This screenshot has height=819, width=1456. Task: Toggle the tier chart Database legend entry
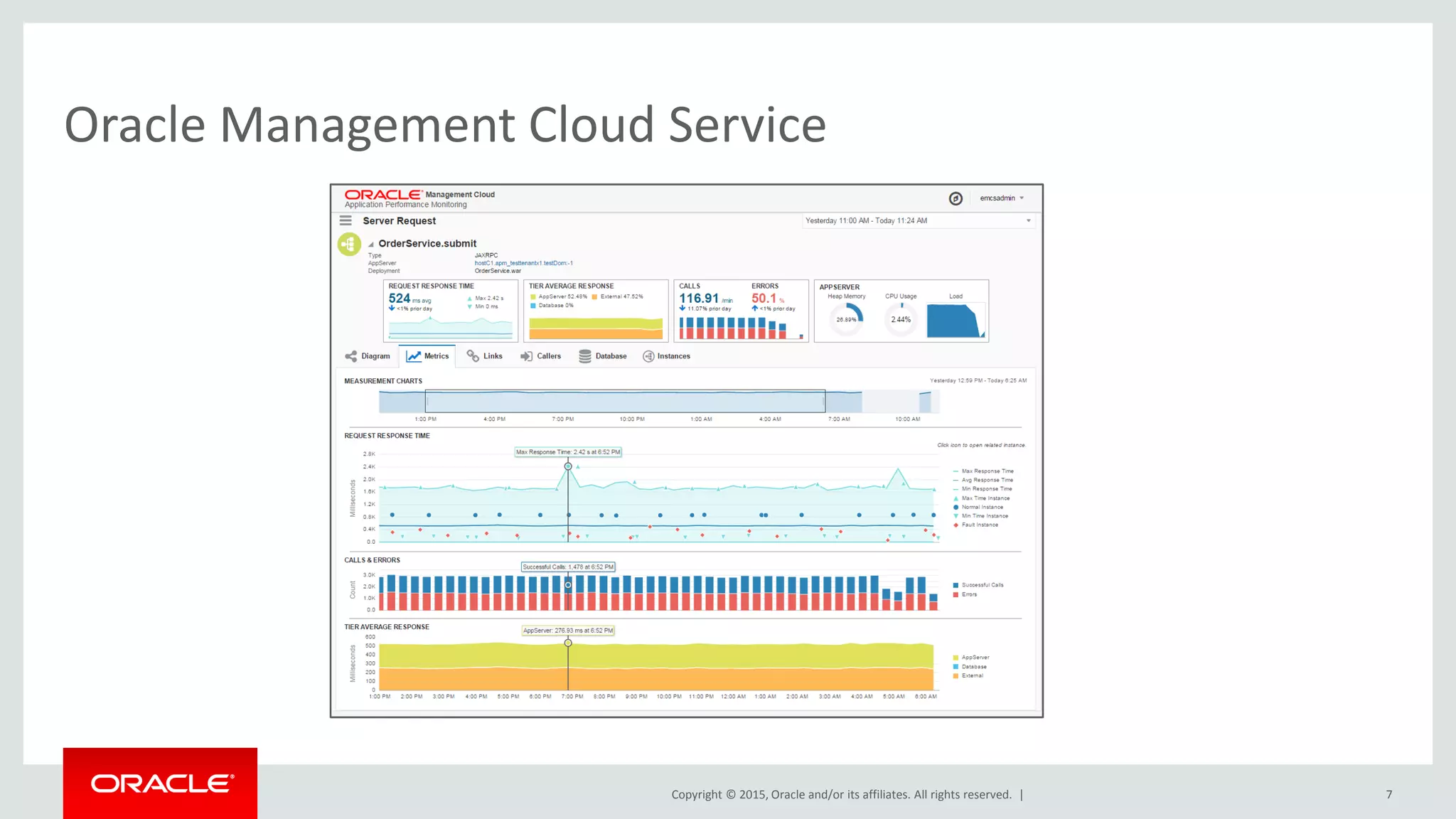pyautogui.click(x=970, y=667)
